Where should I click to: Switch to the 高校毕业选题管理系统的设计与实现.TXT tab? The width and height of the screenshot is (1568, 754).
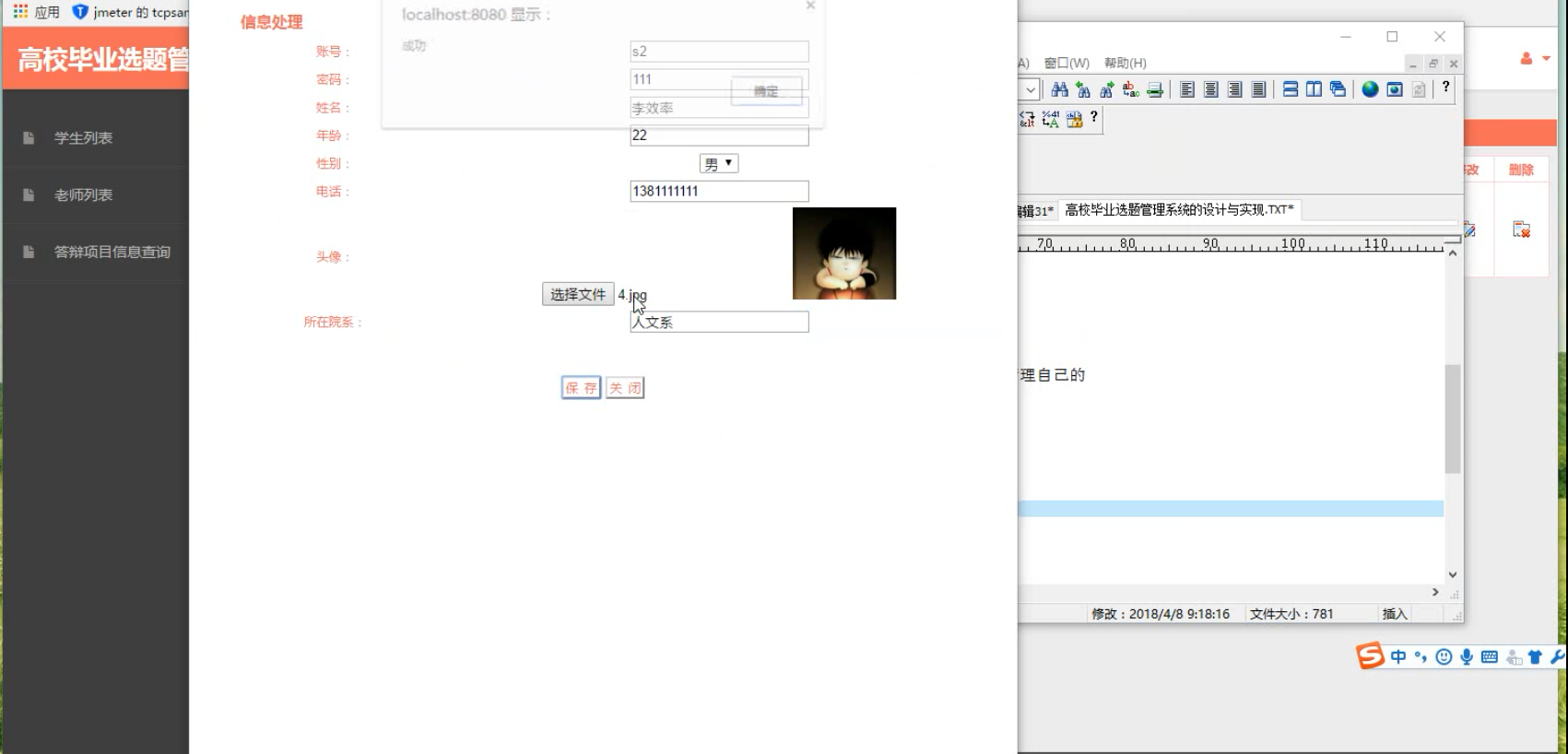(x=1179, y=210)
